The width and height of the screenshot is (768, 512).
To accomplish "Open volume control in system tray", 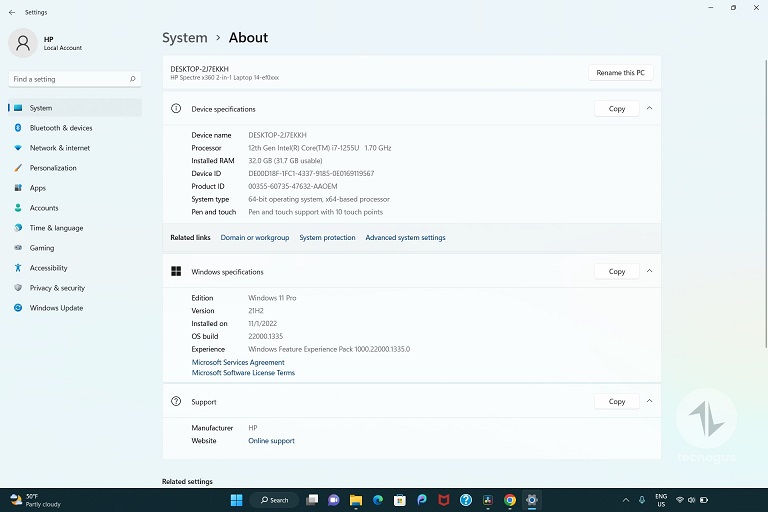I will click(692, 500).
